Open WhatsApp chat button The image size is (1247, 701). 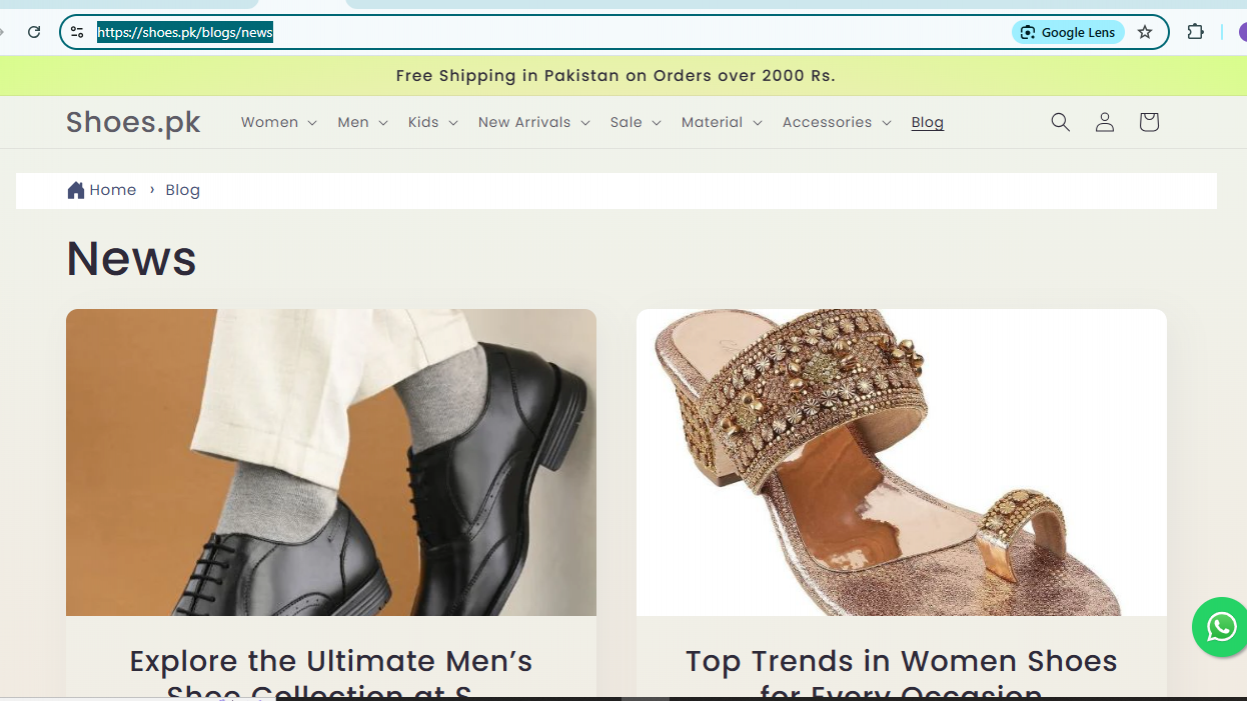(x=1220, y=627)
